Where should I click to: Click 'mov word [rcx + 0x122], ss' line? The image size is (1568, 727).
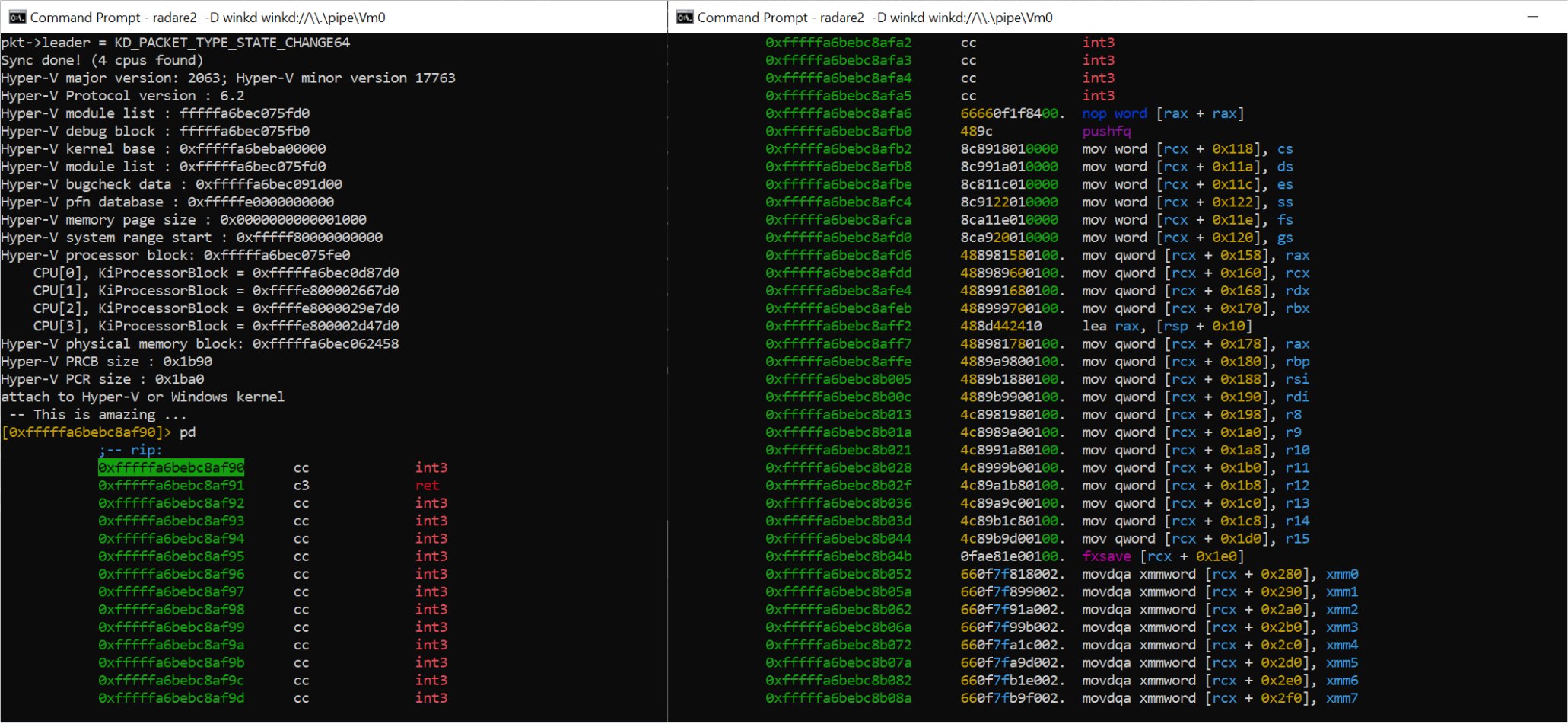click(x=1187, y=202)
